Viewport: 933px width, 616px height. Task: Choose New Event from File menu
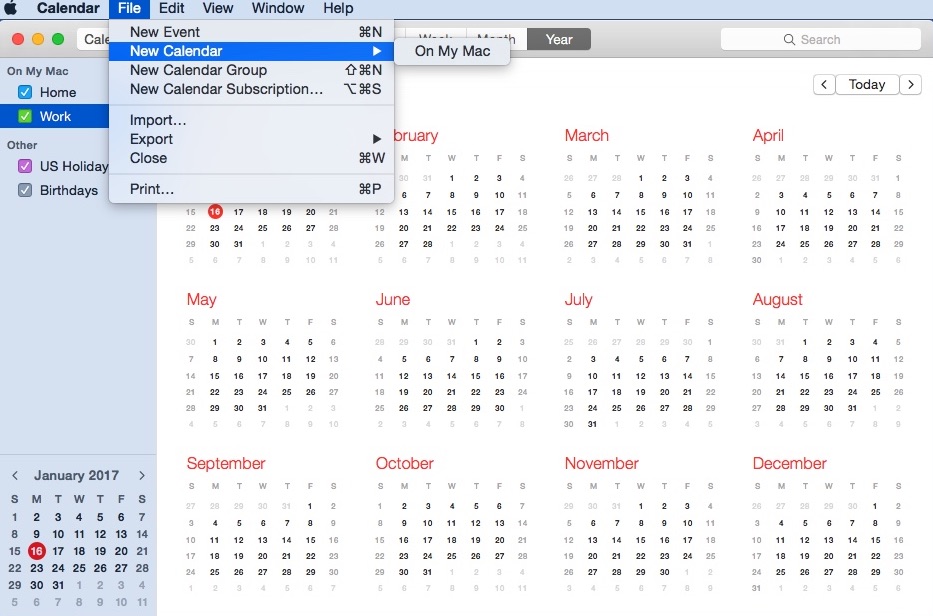pos(252,32)
